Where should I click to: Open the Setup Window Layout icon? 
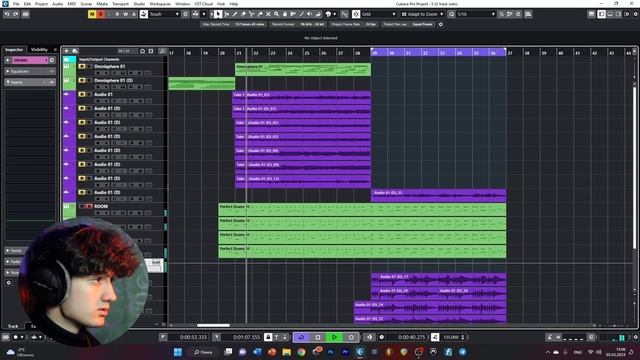click(x=591, y=14)
